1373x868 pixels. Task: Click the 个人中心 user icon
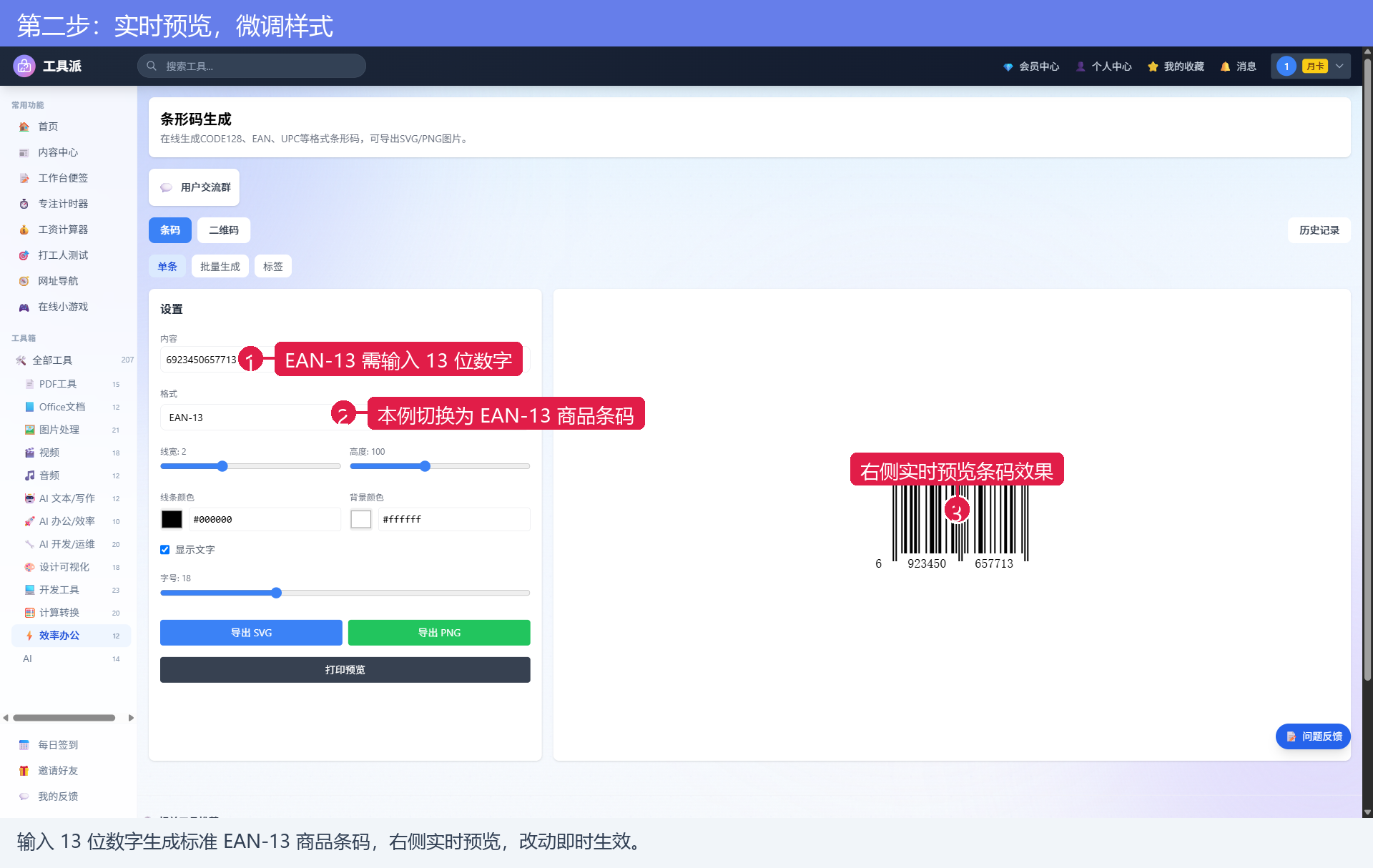1081,66
